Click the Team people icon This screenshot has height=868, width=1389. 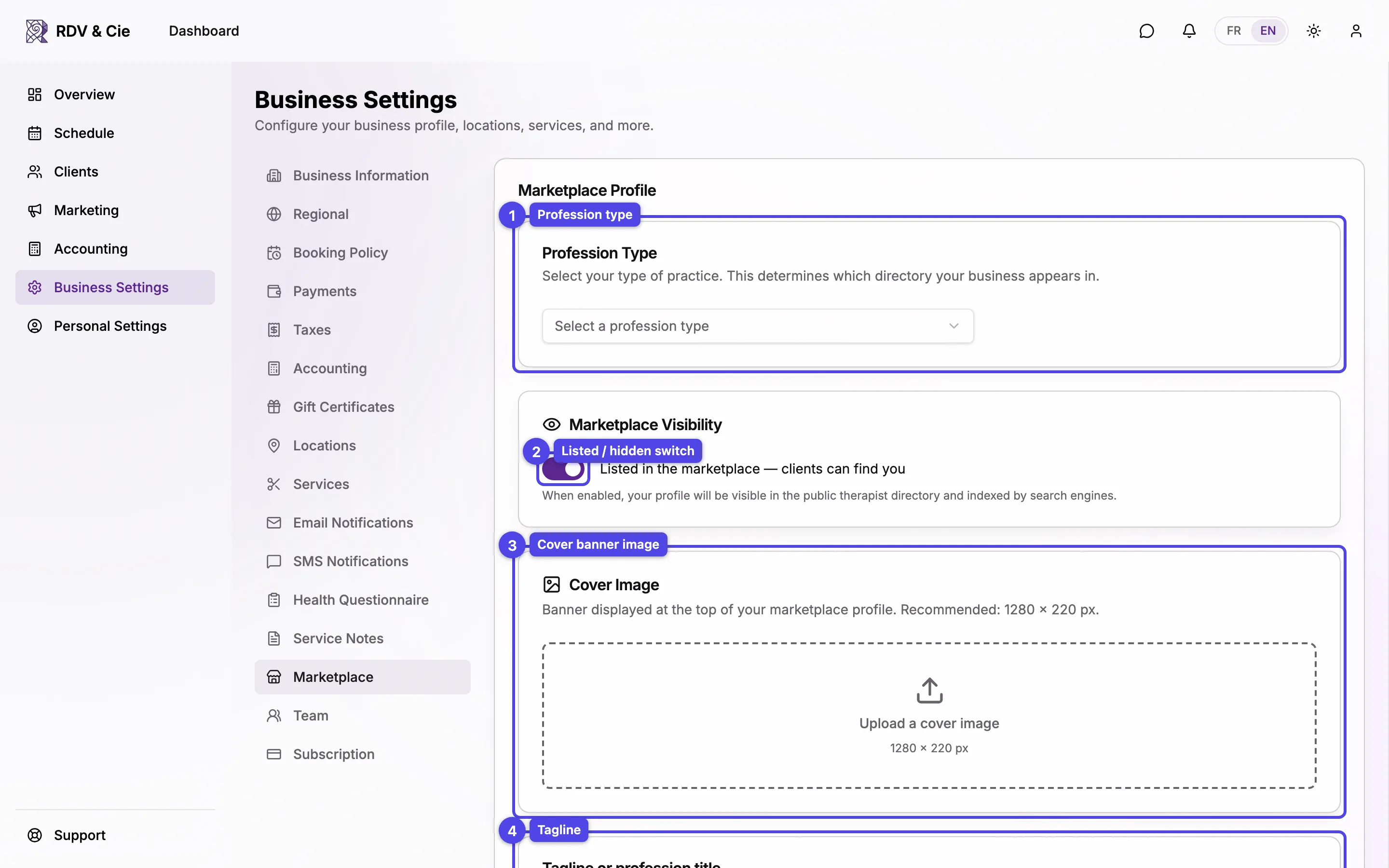(x=274, y=716)
